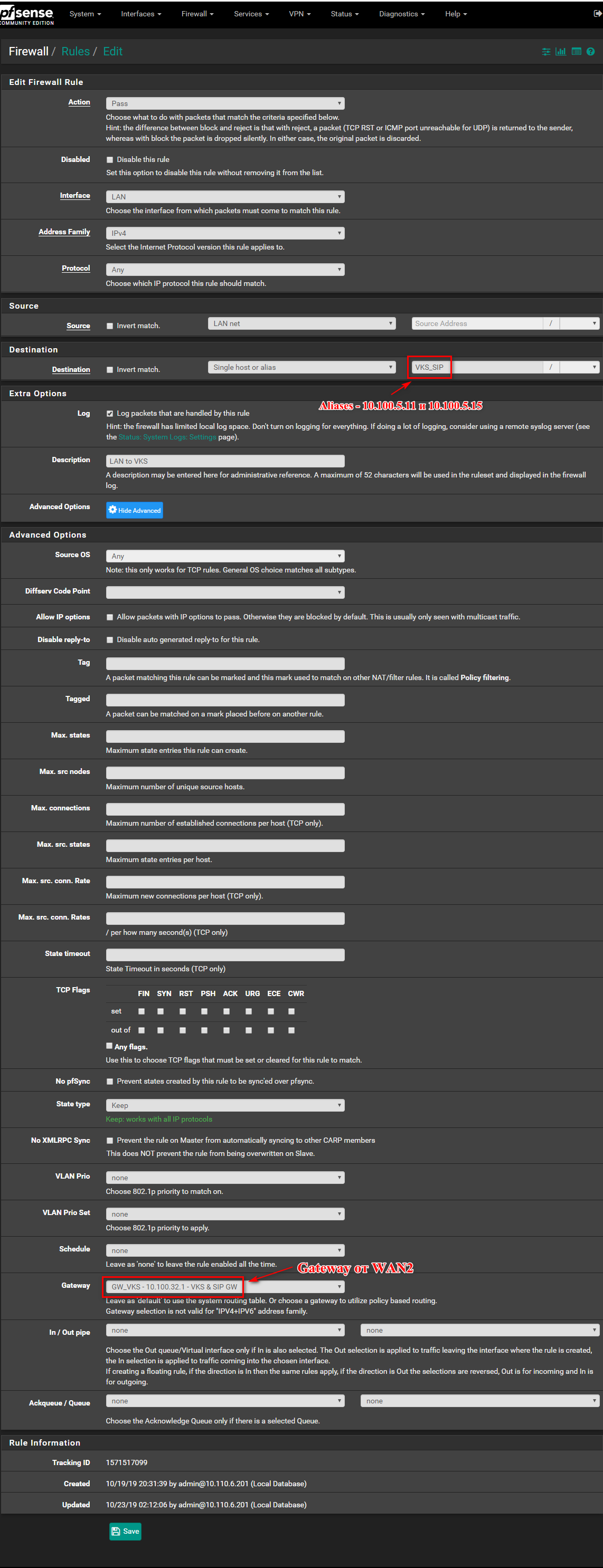
Task: Click the Max. states input field
Action: (x=225, y=737)
